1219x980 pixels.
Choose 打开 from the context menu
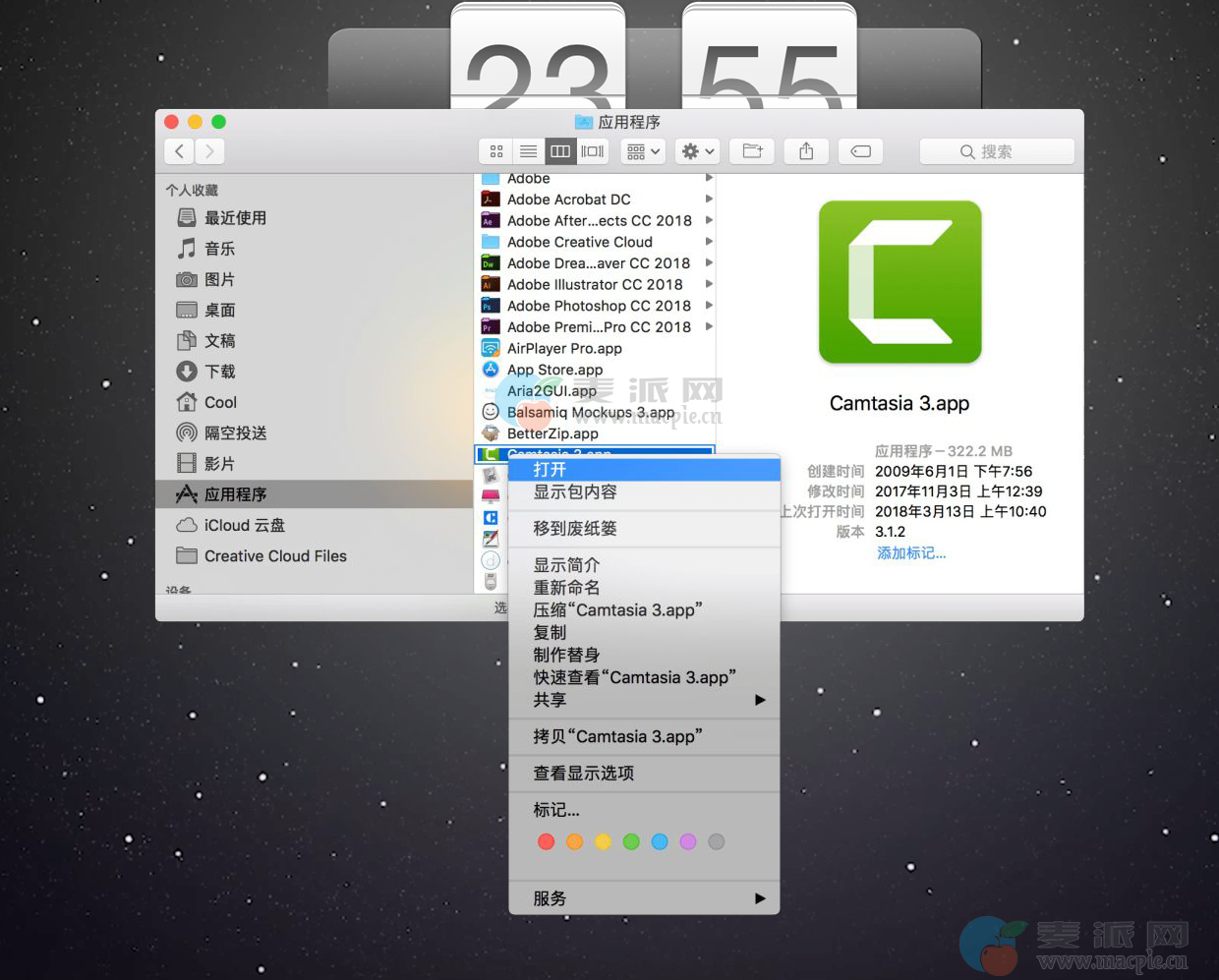click(x=644, y=470)
